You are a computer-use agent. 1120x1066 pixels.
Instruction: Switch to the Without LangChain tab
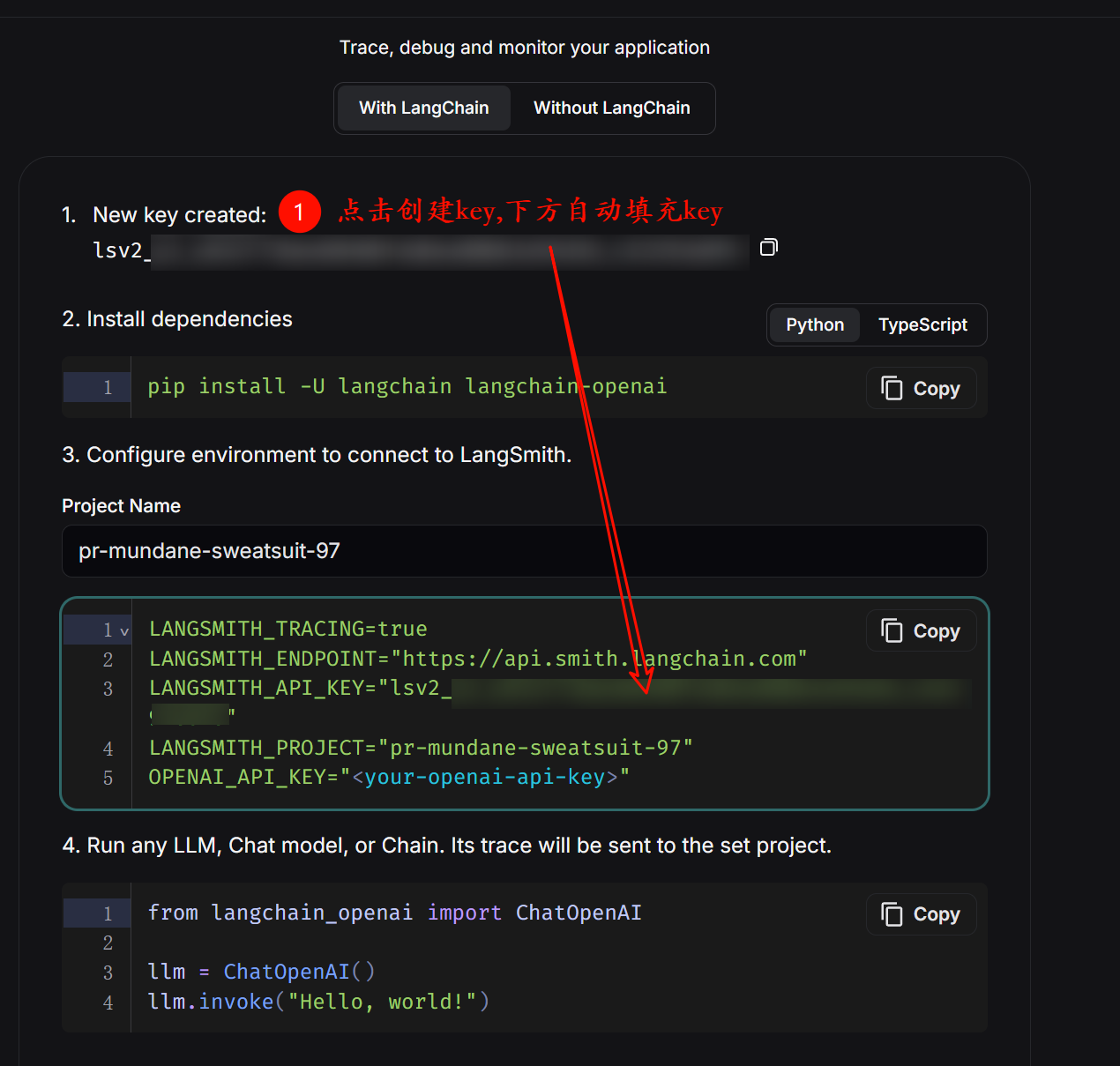point(612,108)
